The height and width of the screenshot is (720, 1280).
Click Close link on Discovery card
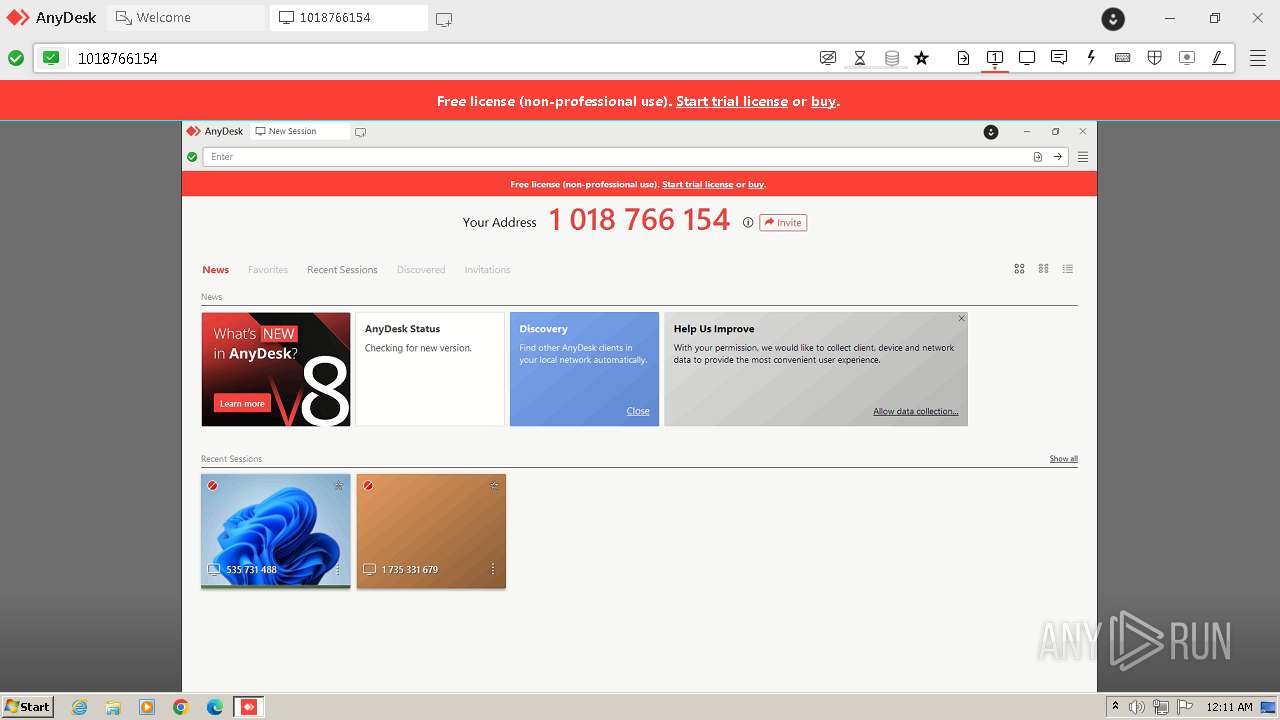638,411
